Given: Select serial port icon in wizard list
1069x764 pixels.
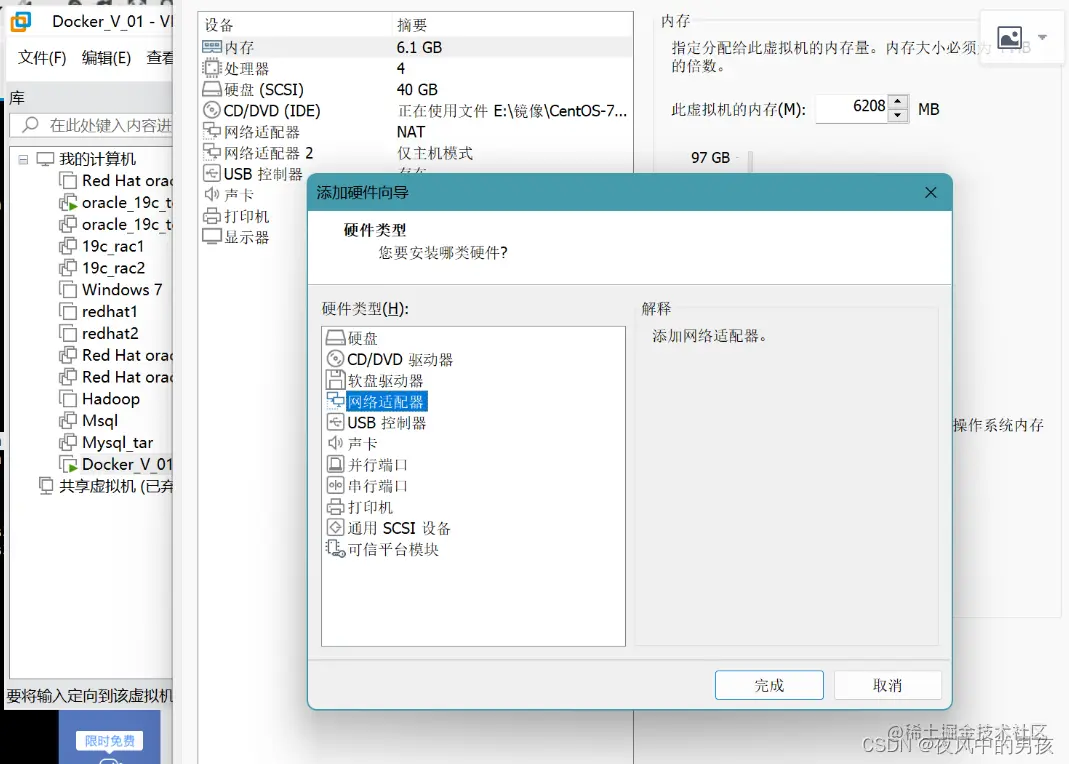Looking at the screenshot, I should point(335,485).
